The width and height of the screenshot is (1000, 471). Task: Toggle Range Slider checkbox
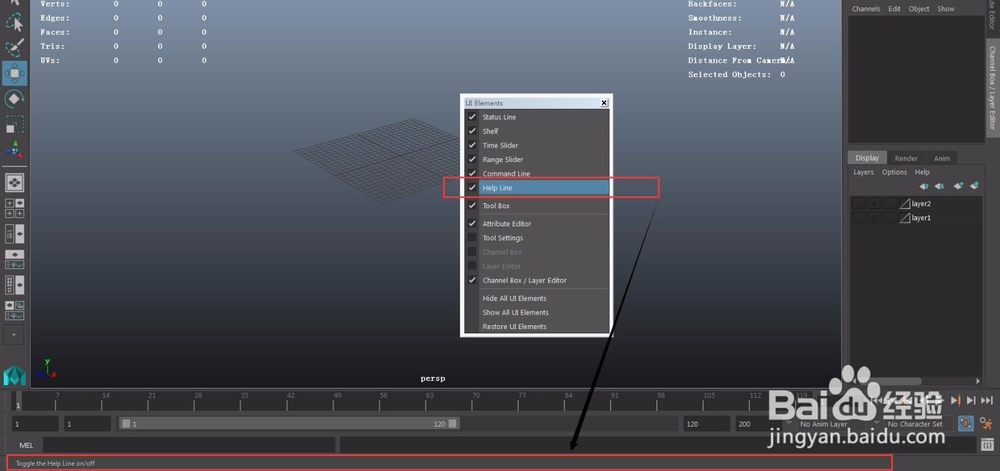tap(472, 159)
